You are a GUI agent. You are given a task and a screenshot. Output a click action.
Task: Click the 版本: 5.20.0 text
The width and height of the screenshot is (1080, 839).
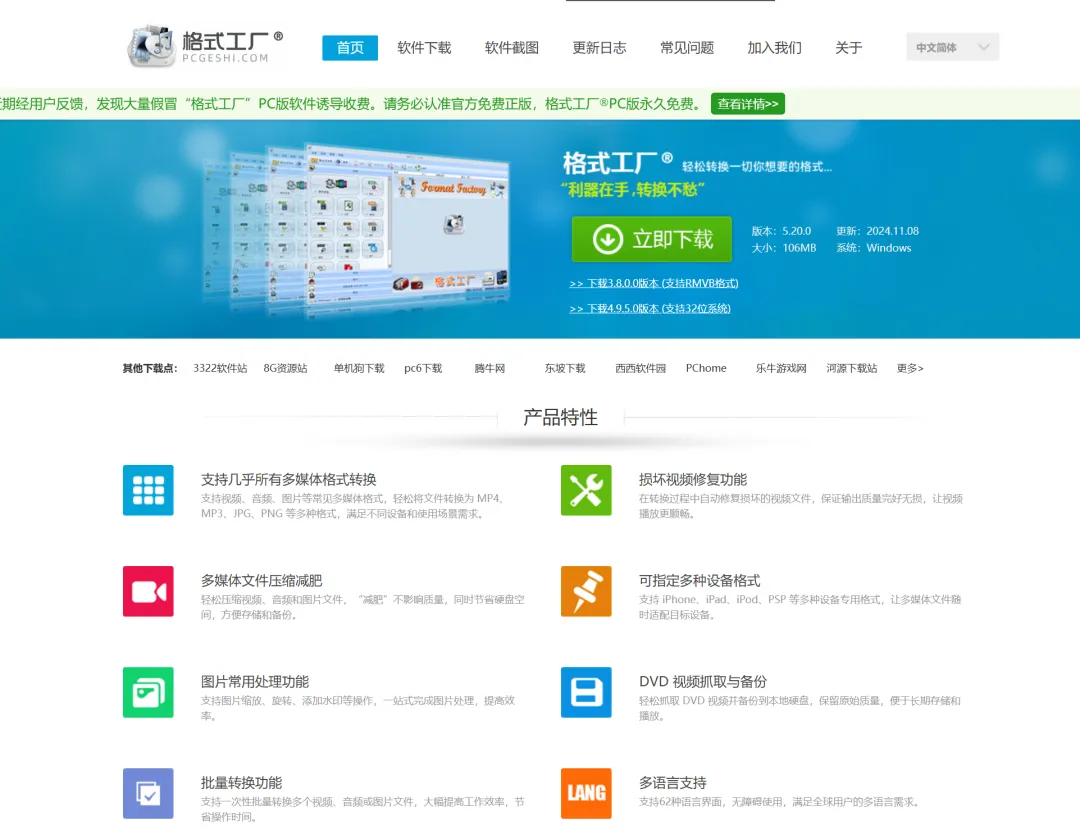(x=781, y=231)
